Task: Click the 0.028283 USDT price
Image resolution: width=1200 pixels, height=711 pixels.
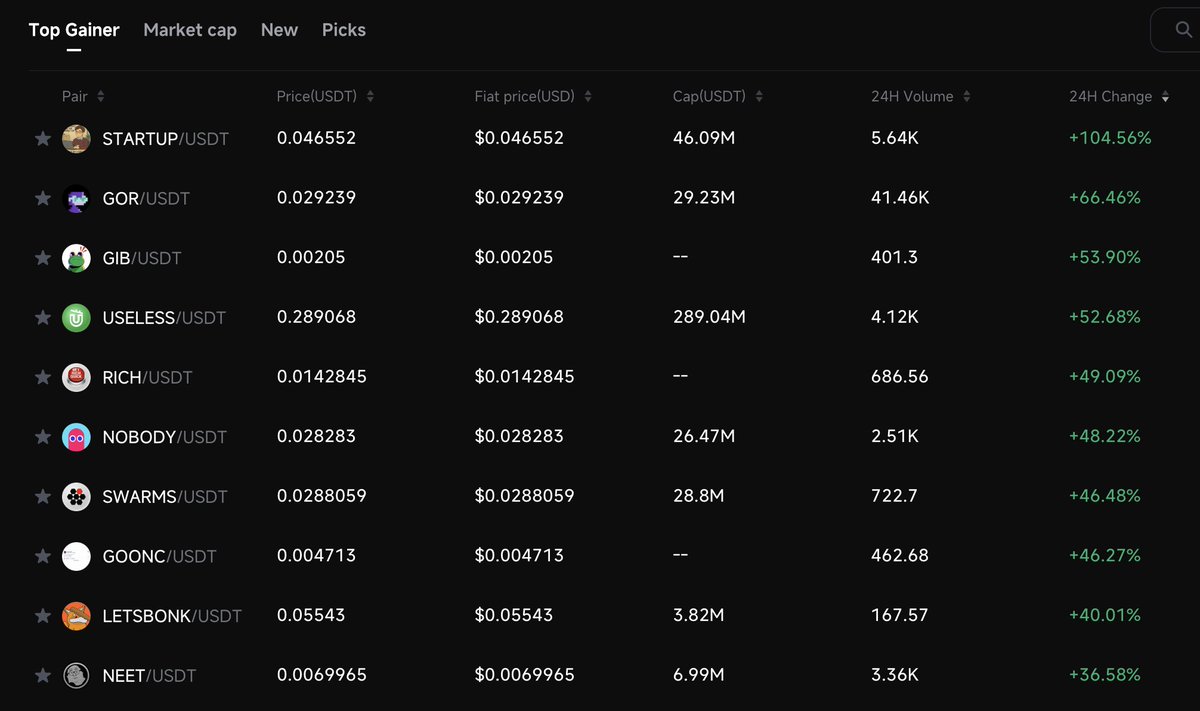Action: [316, 436]
